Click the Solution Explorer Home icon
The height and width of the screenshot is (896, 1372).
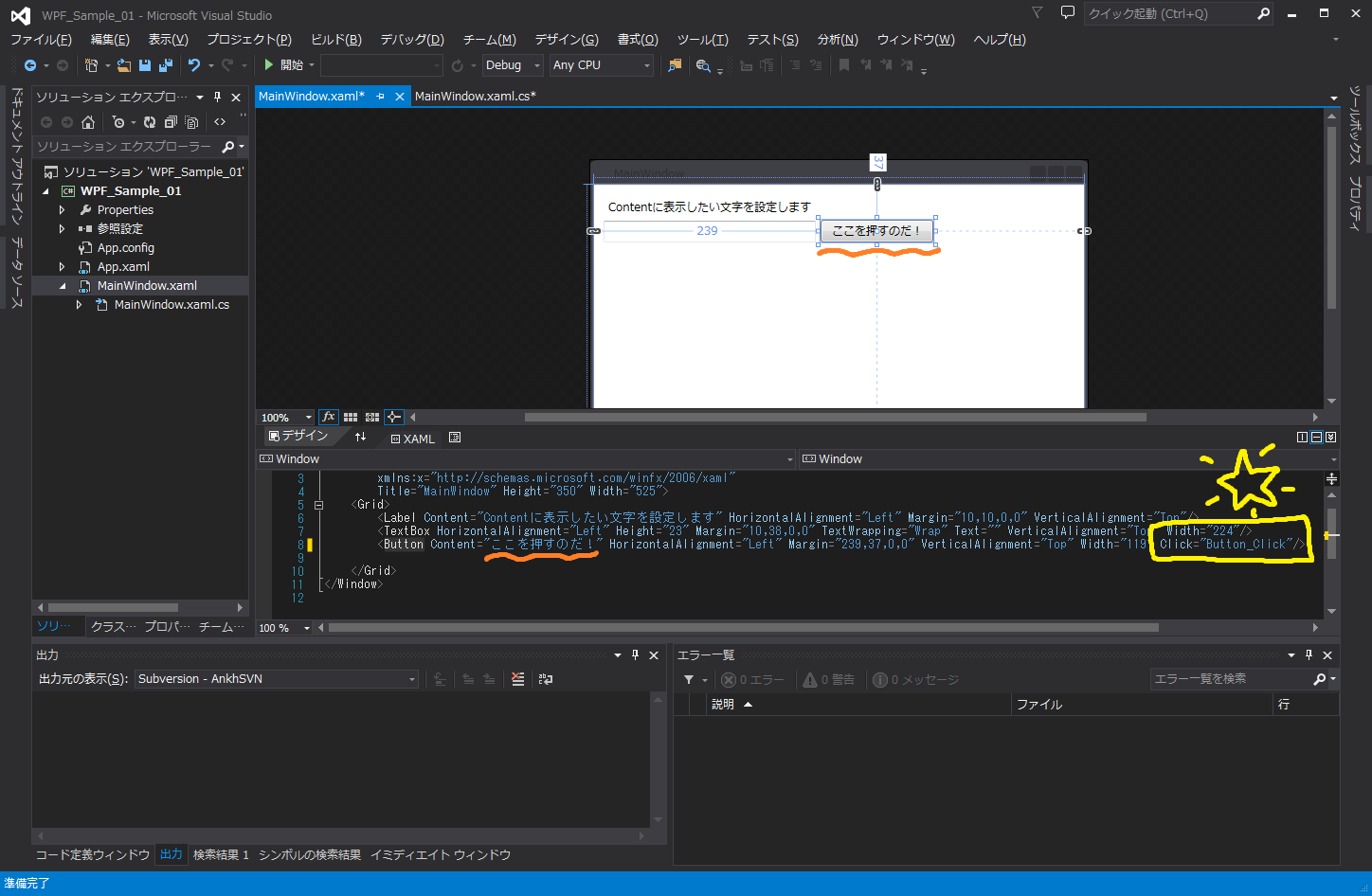click(x=88, y=122)
